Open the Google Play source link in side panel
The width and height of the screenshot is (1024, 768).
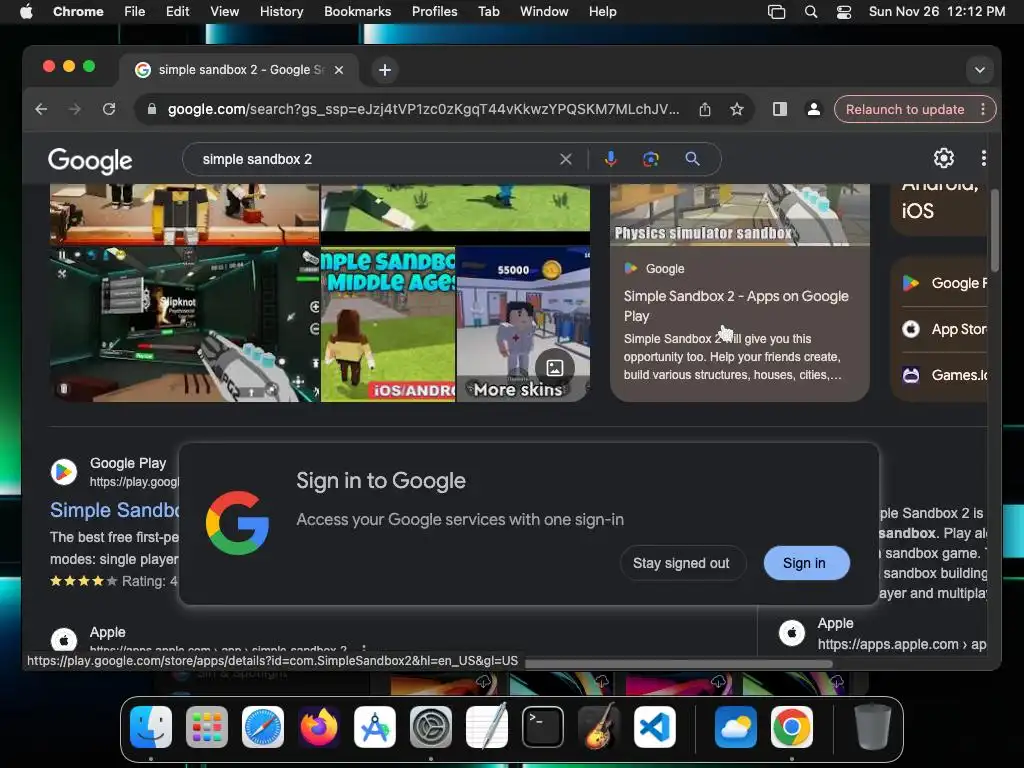pyautogui.click(x=945, y=283)
